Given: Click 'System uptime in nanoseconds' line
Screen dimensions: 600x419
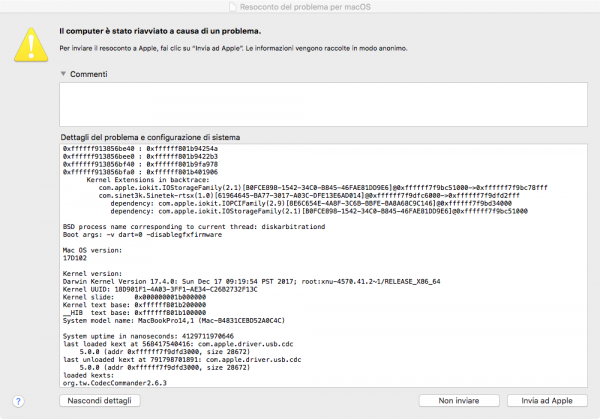Looking at the screenshot, I should 148,336.
